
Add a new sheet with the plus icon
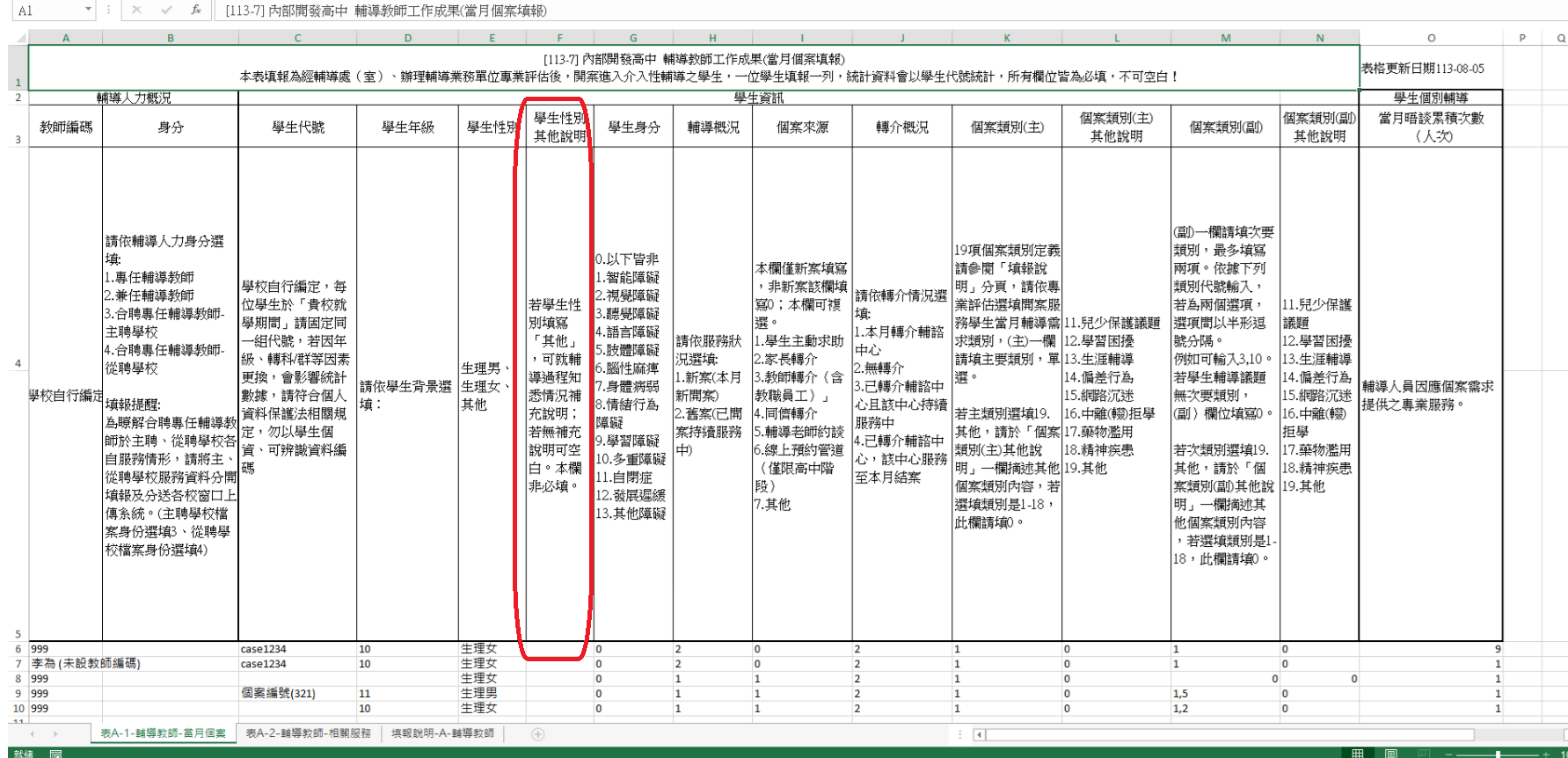(x=538, y=734)
